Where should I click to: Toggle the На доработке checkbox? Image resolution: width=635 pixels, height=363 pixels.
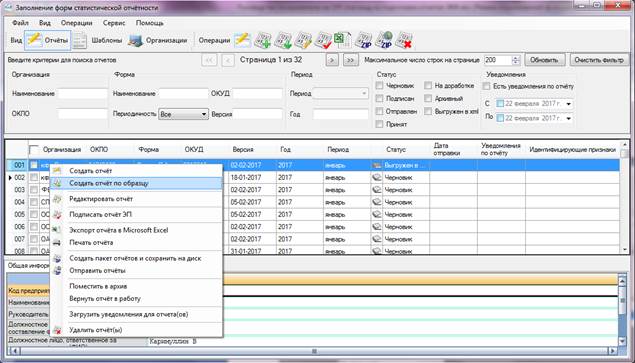pyautogui.click(x=428, y=85)
